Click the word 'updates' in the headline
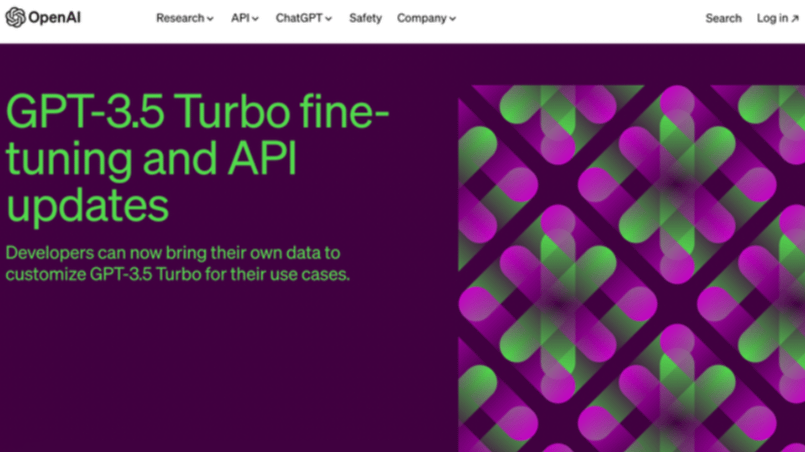This screenshot has width=805, height=453. (x=87, y=205)
